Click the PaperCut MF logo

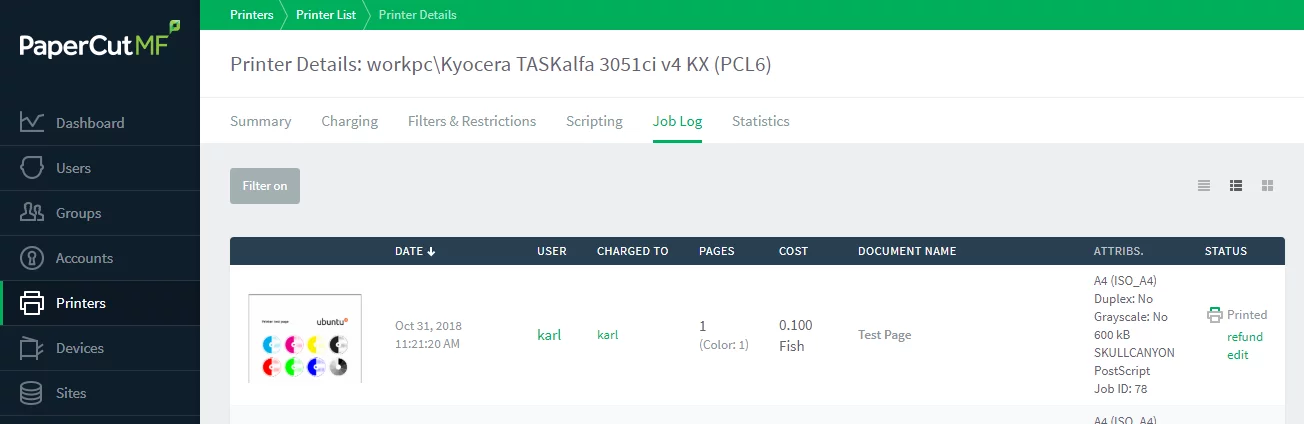point(100,40)
